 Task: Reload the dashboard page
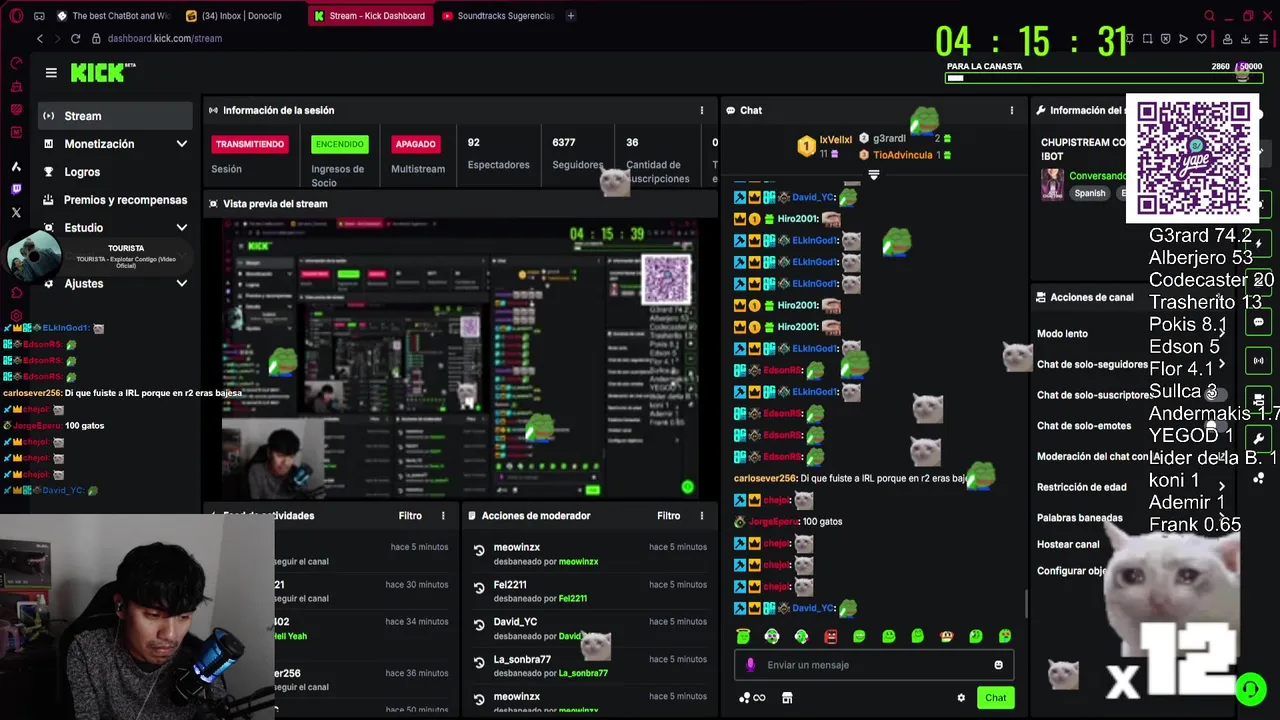[75, 38]
